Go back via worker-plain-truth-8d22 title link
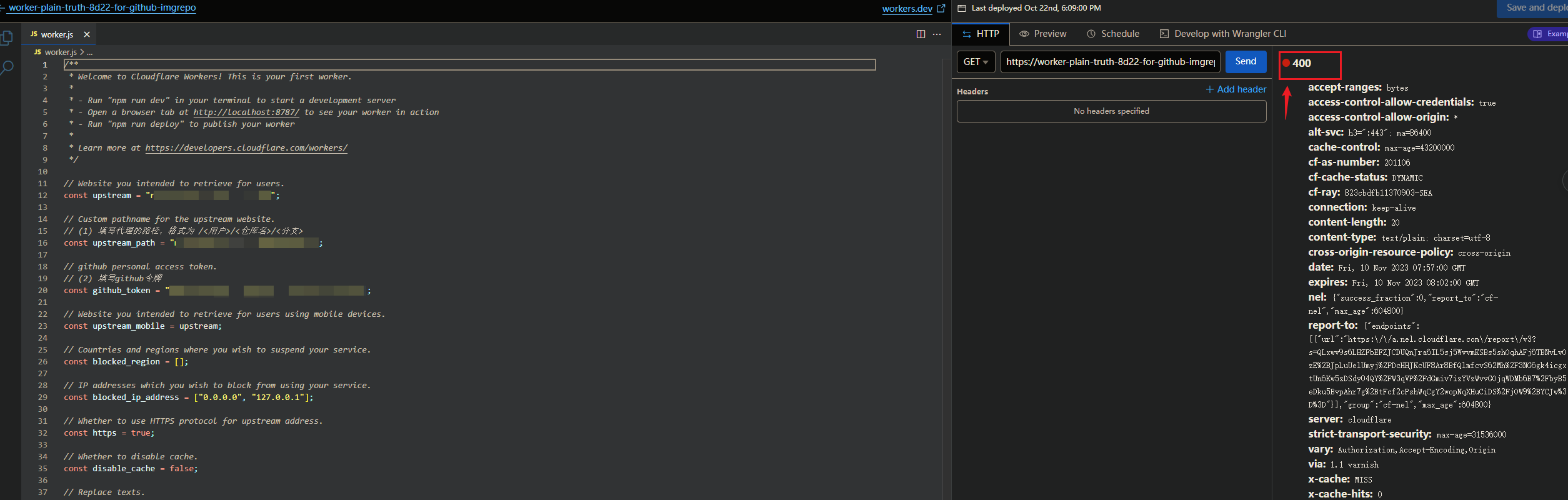Viewport: 1568px width, 500px height. click(x=102, y=7)
